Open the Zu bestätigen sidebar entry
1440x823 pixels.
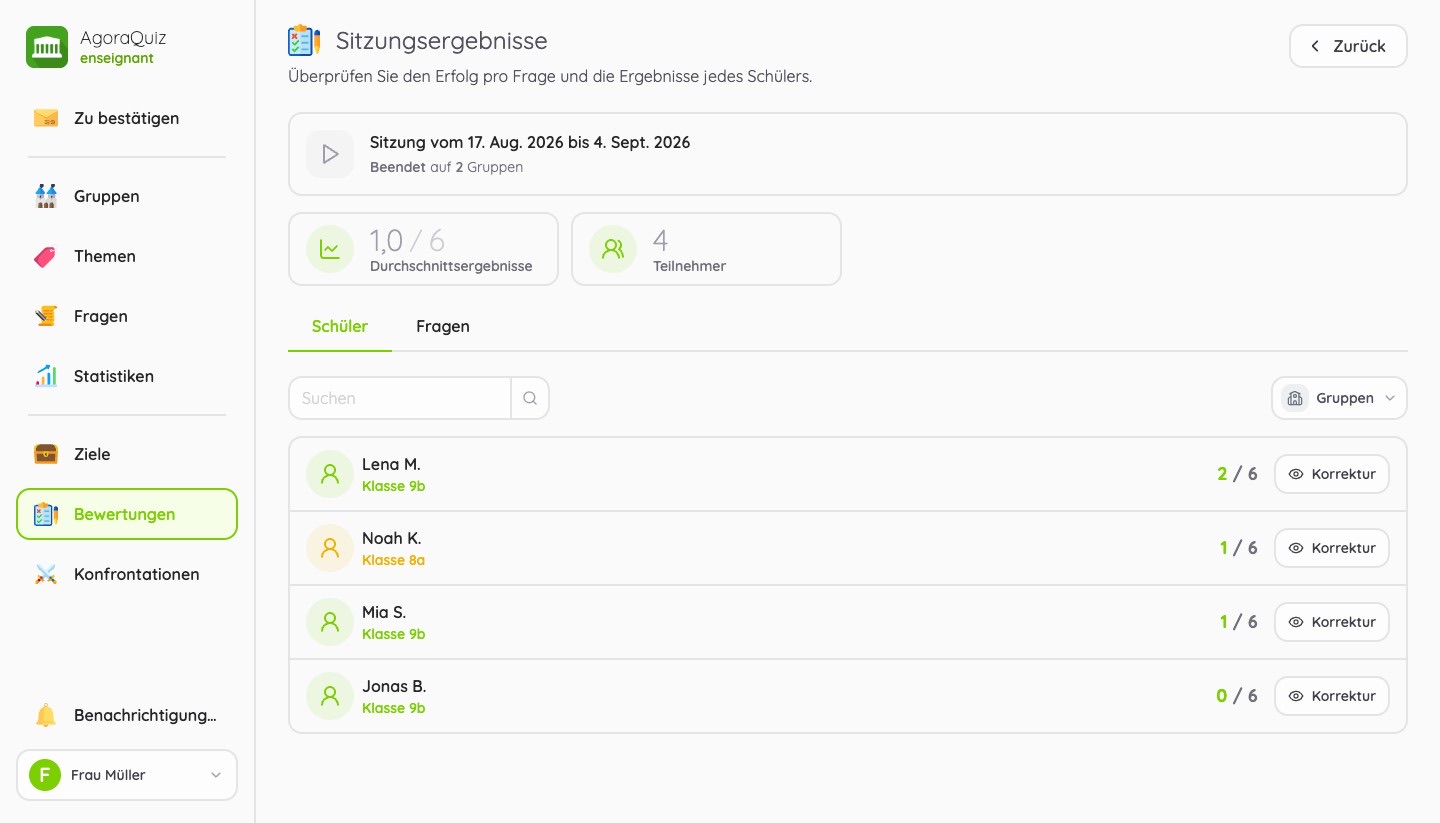pyautogui.click(x=127, y=118)
